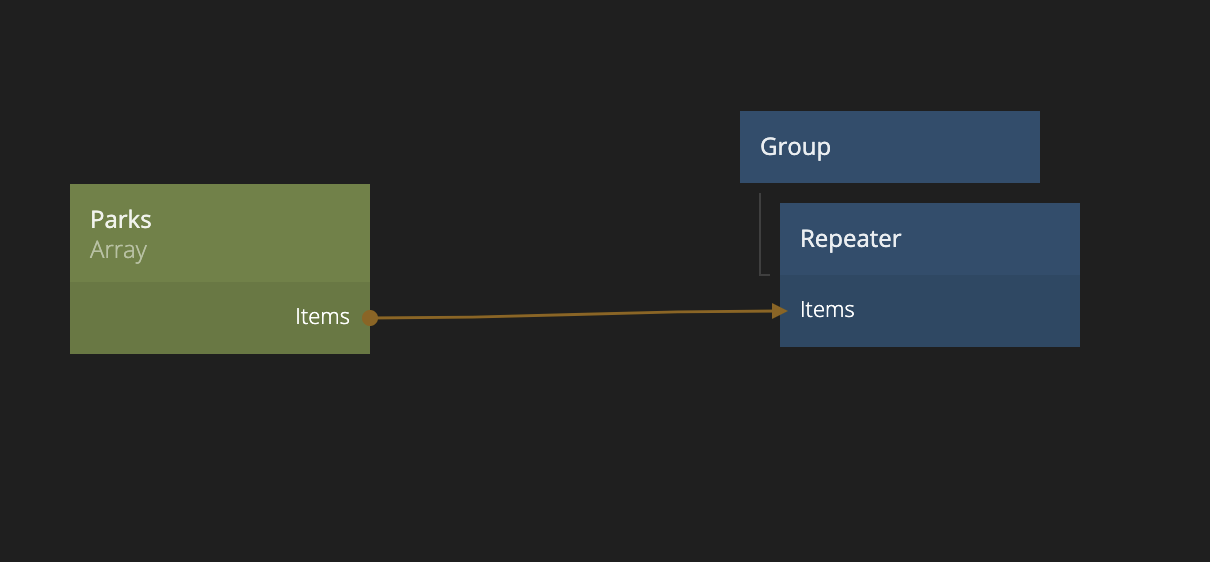1210x562 pixels.
Task: Click the Array subtitle on the Parks node
Action: 118,250
